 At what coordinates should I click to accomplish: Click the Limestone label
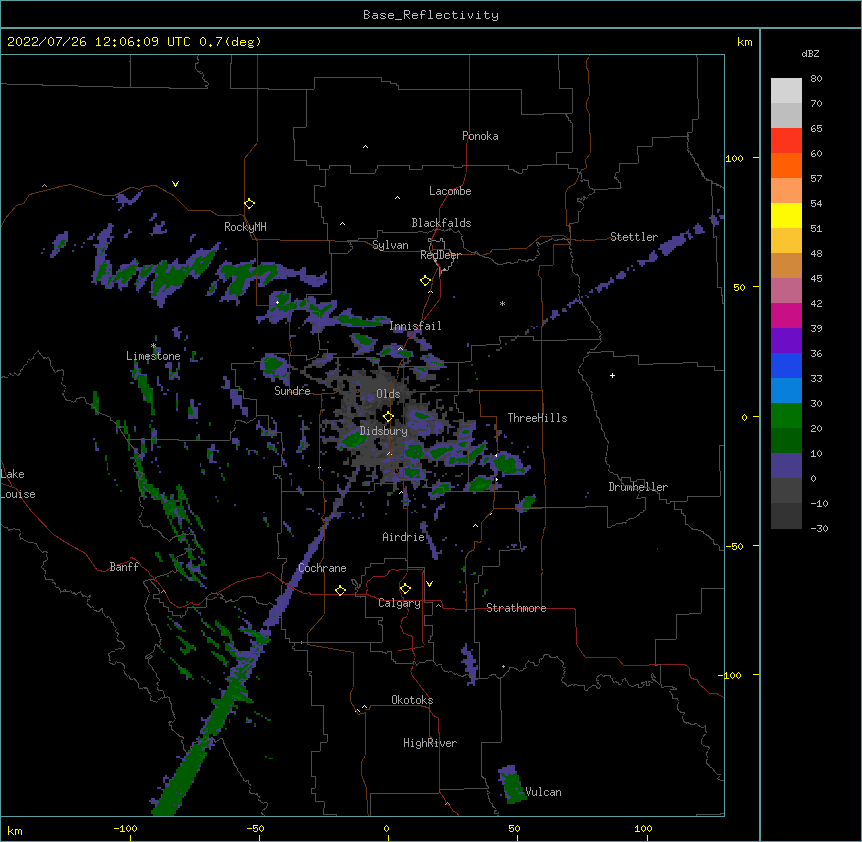[x=153, y=356]
